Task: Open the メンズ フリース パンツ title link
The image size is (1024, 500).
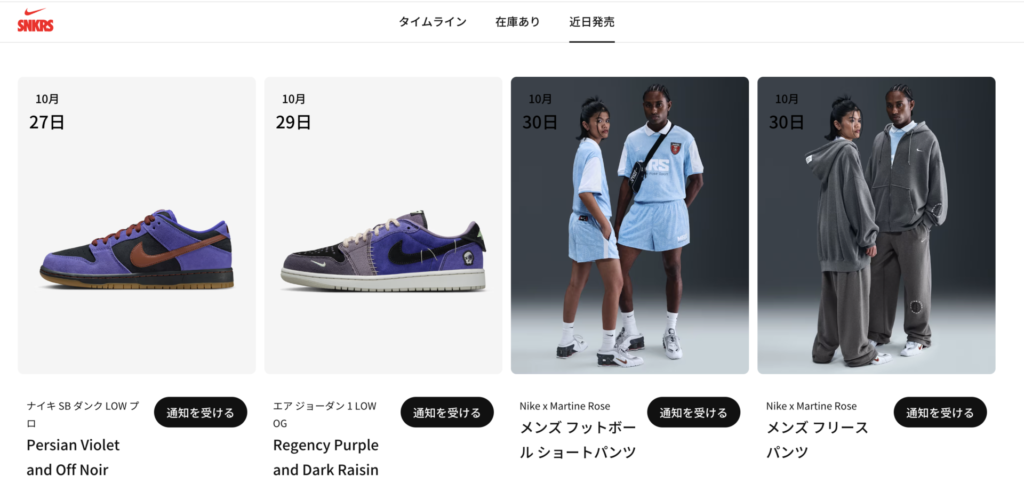Action: click(x=817, y=440)
